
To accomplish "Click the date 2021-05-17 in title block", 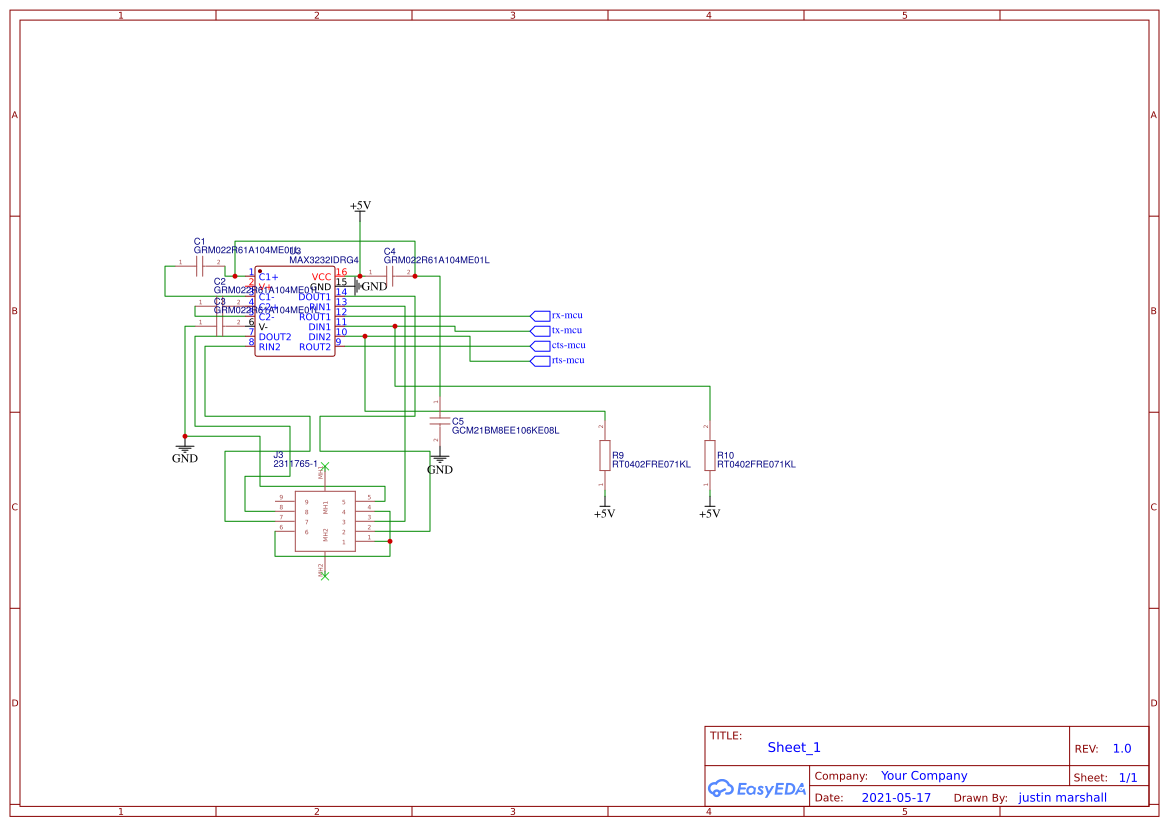I will (x=897, y=797).
